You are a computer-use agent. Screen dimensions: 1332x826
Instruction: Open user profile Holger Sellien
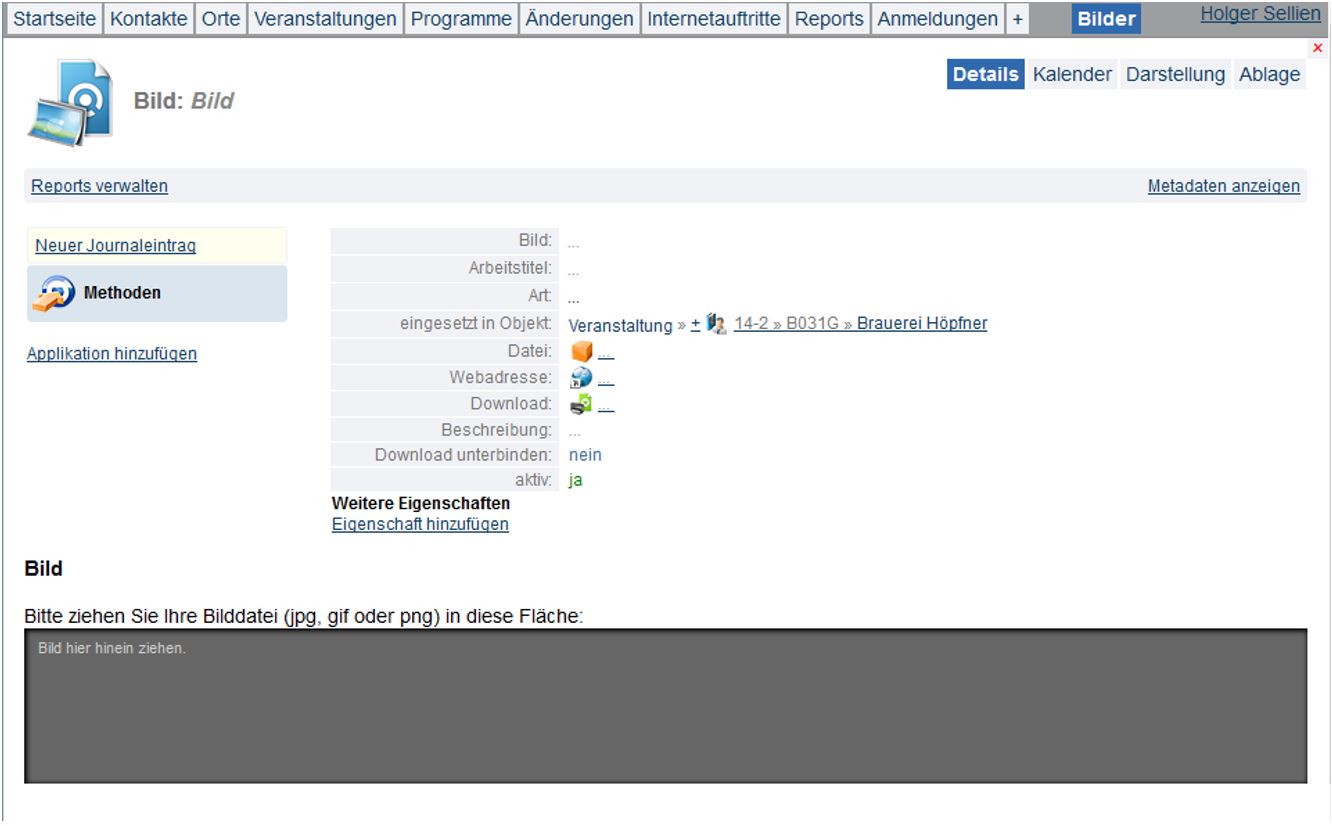[x=1260, y=14]
